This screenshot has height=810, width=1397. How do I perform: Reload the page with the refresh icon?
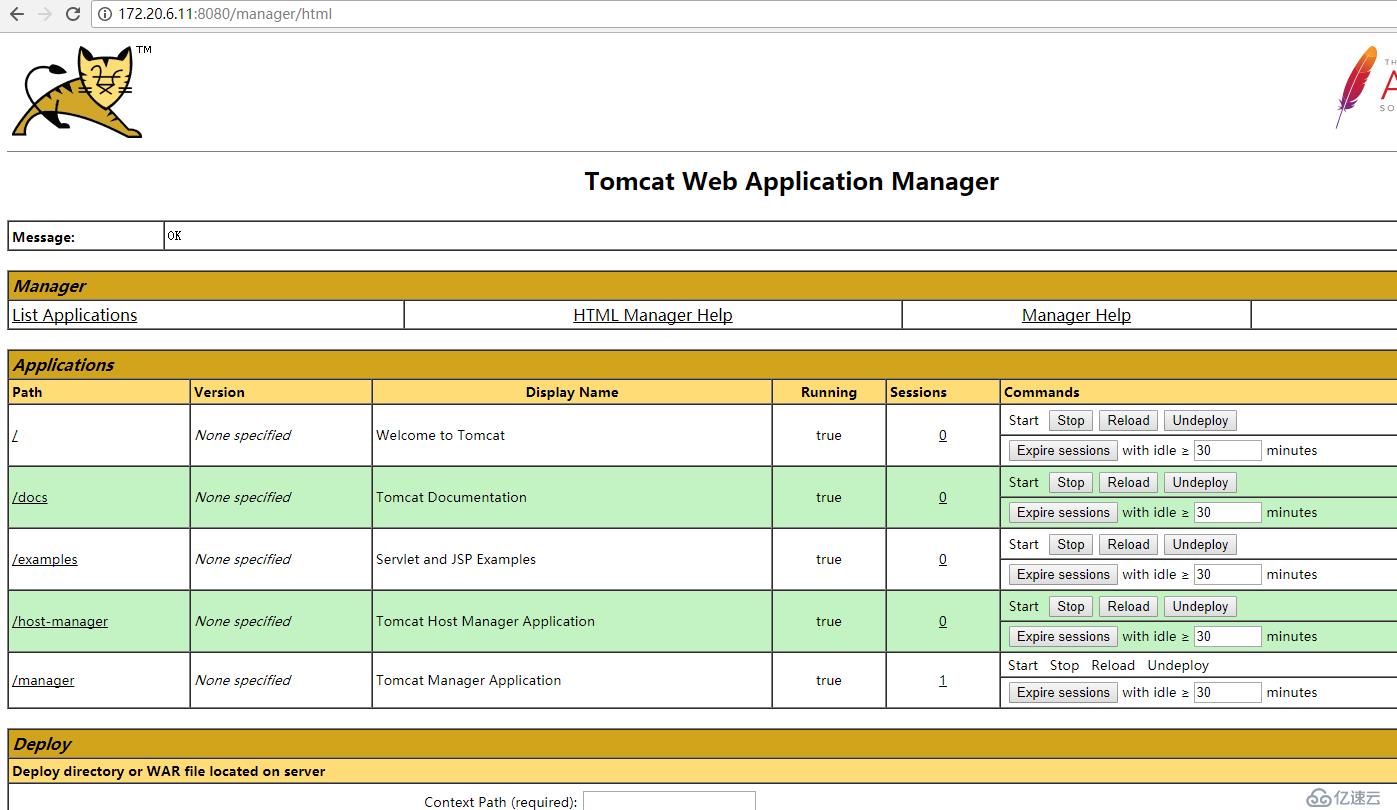click(x=72, y=14)
